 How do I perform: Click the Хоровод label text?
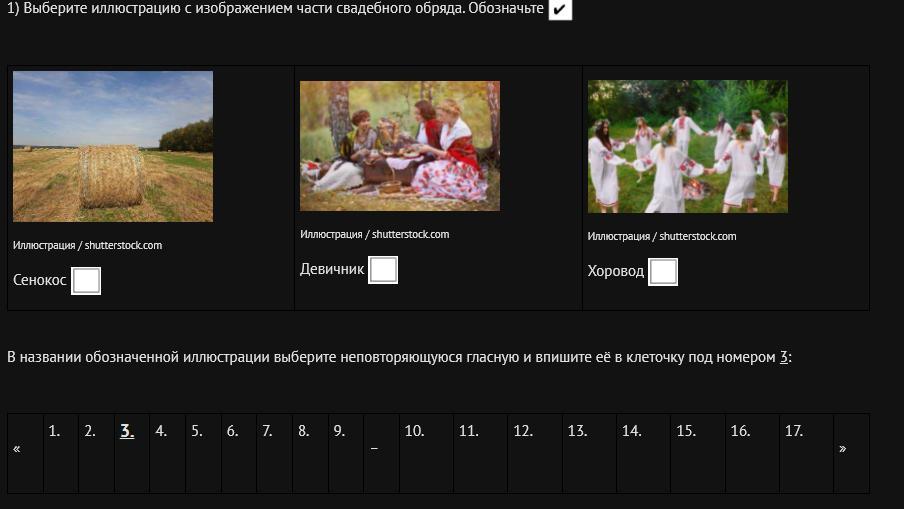[x=616, y=271]
